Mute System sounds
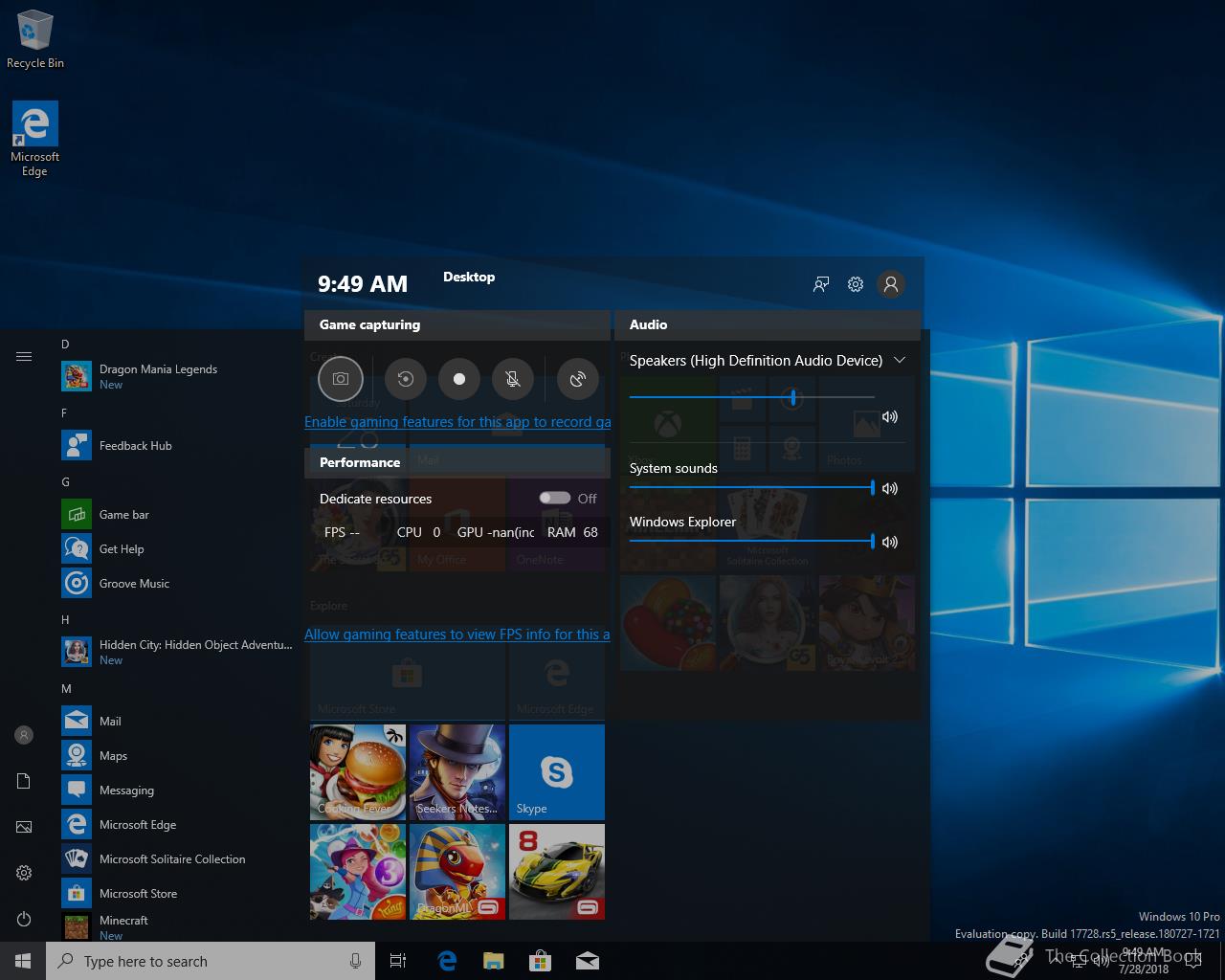The height and width of the screenshot is (980, 1225). tap(890, 488)
